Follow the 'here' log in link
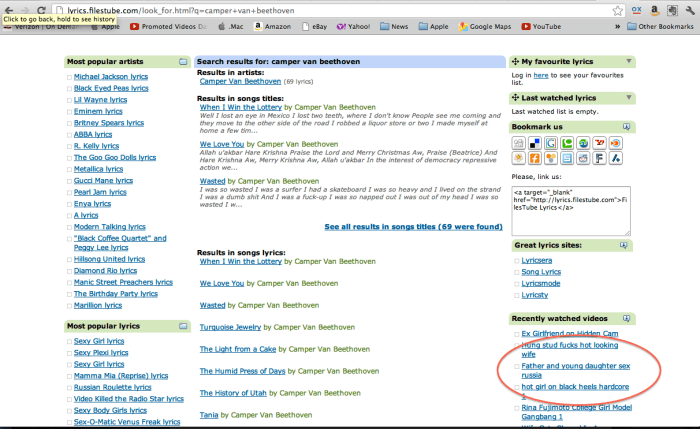Image resolution: width=700 pixels, height=429 pixels. pos(541,75)
